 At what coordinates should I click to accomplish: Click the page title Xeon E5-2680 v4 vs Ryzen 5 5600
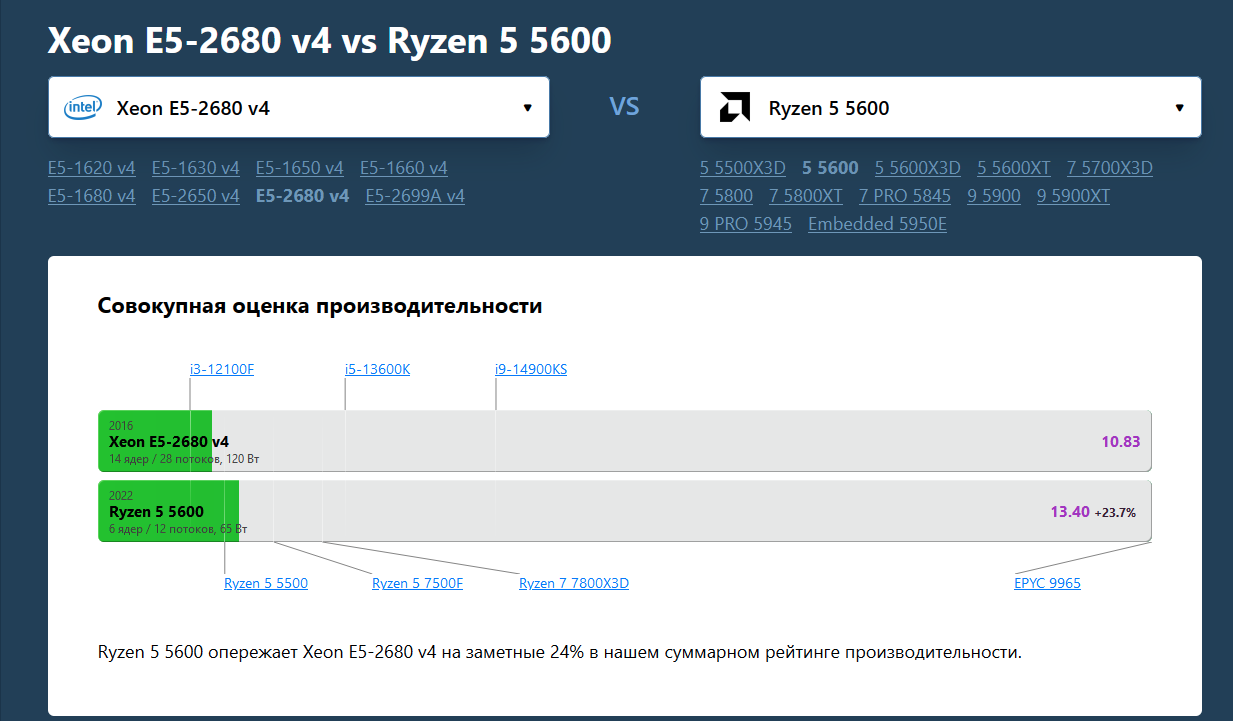click(x=330, y=40)
